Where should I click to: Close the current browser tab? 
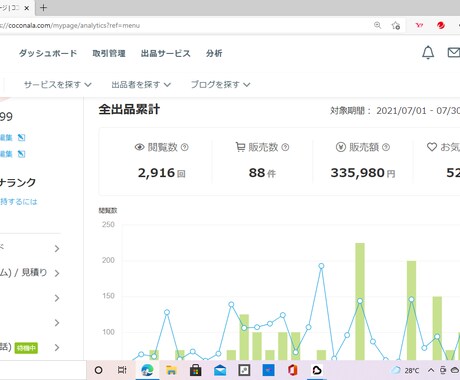click(x=27, y=8)
